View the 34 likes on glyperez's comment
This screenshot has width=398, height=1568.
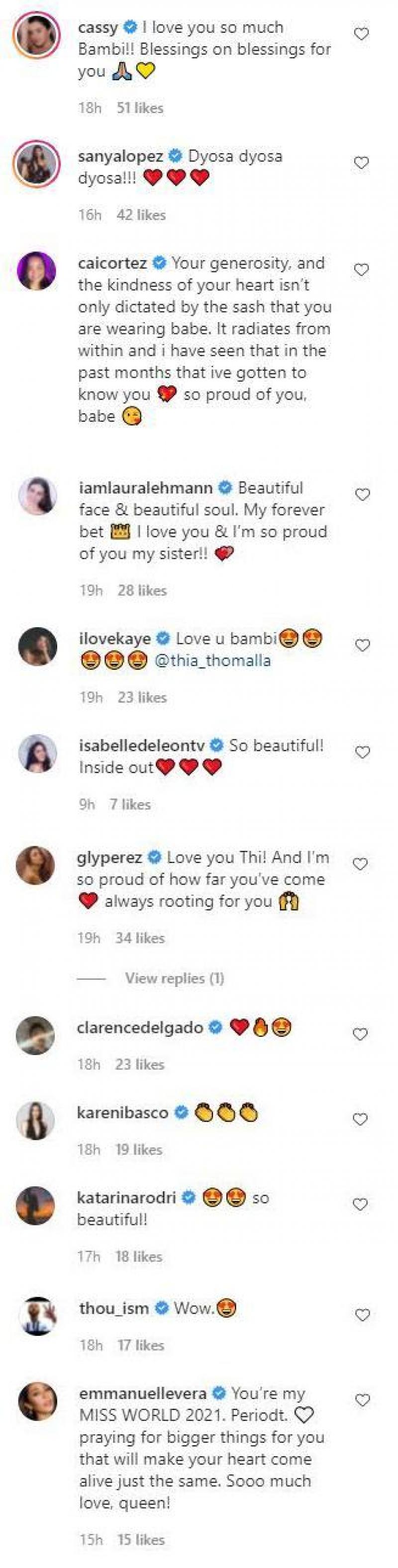140,938
